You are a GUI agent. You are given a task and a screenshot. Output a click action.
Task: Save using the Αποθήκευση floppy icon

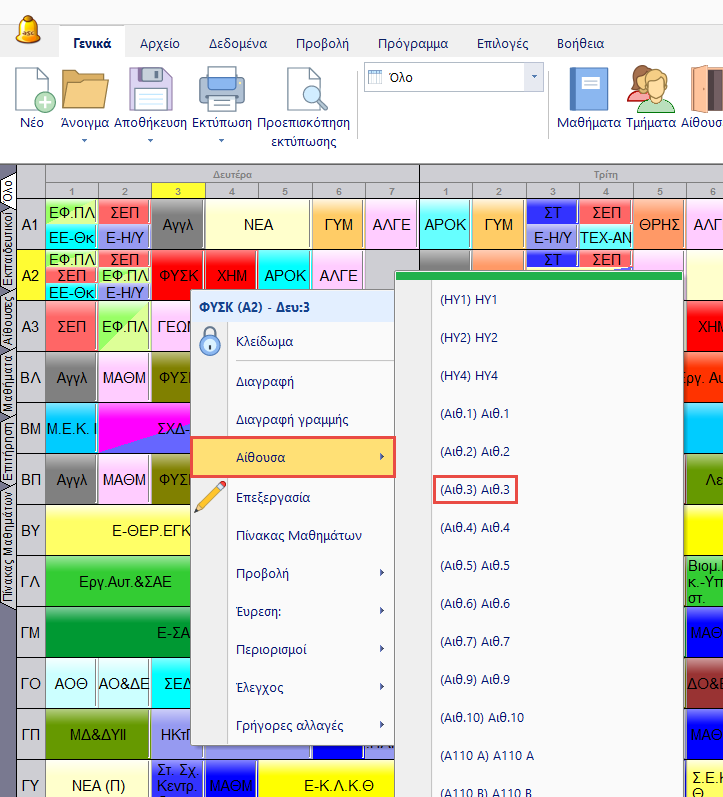point(151,92)
